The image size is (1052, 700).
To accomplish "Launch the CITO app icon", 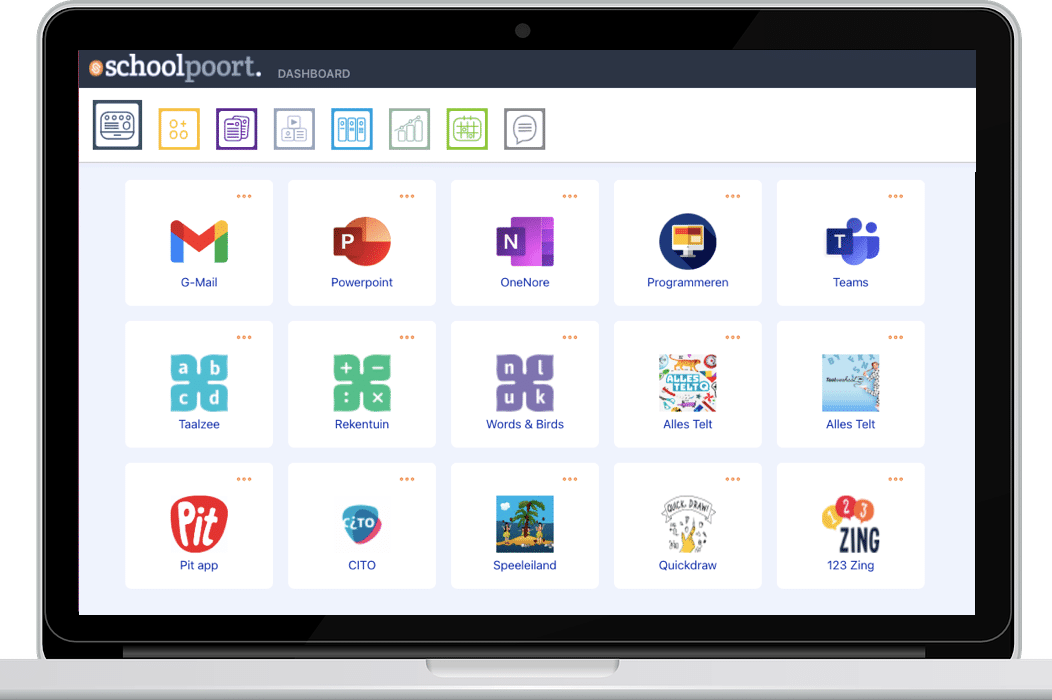I will [x=362, y=524].
